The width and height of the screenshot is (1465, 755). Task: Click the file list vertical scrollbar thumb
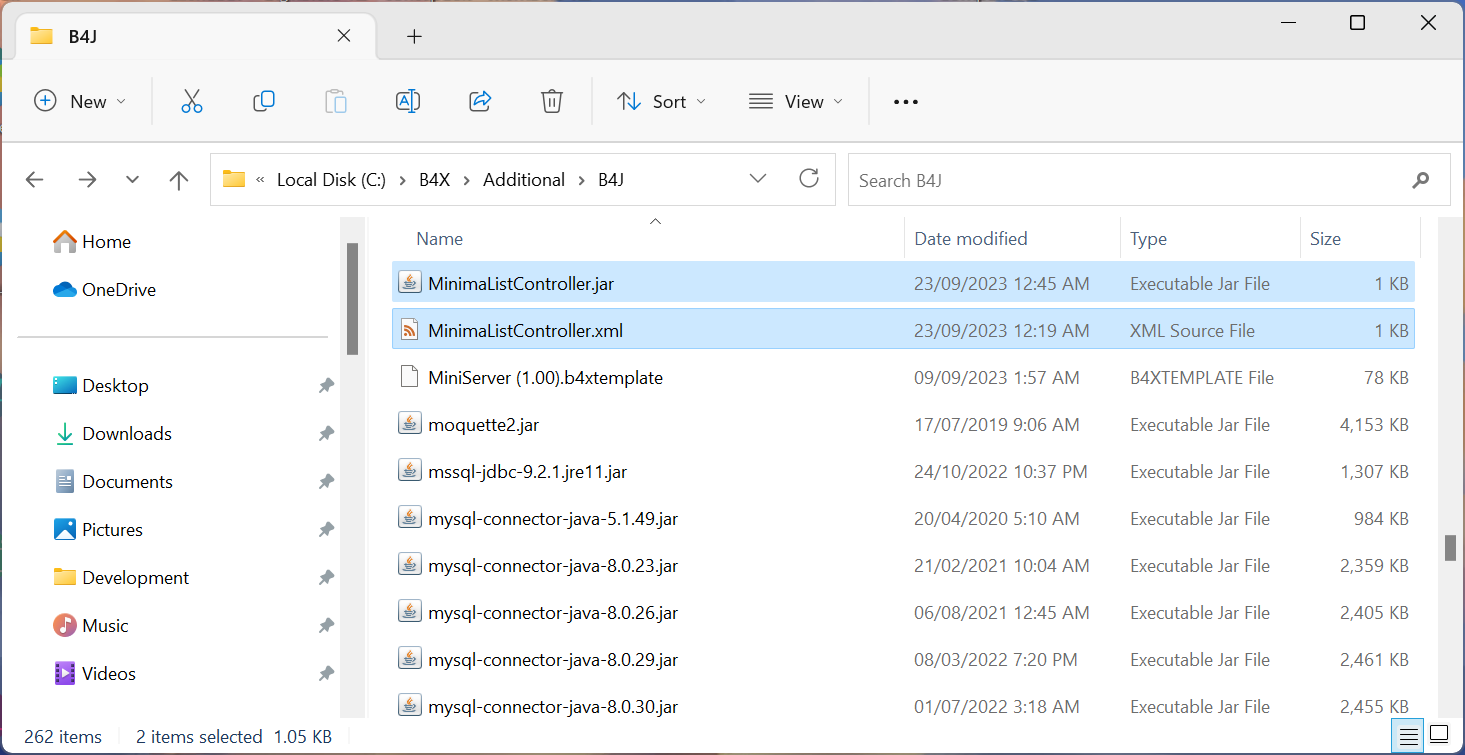tap(1450, 548)
